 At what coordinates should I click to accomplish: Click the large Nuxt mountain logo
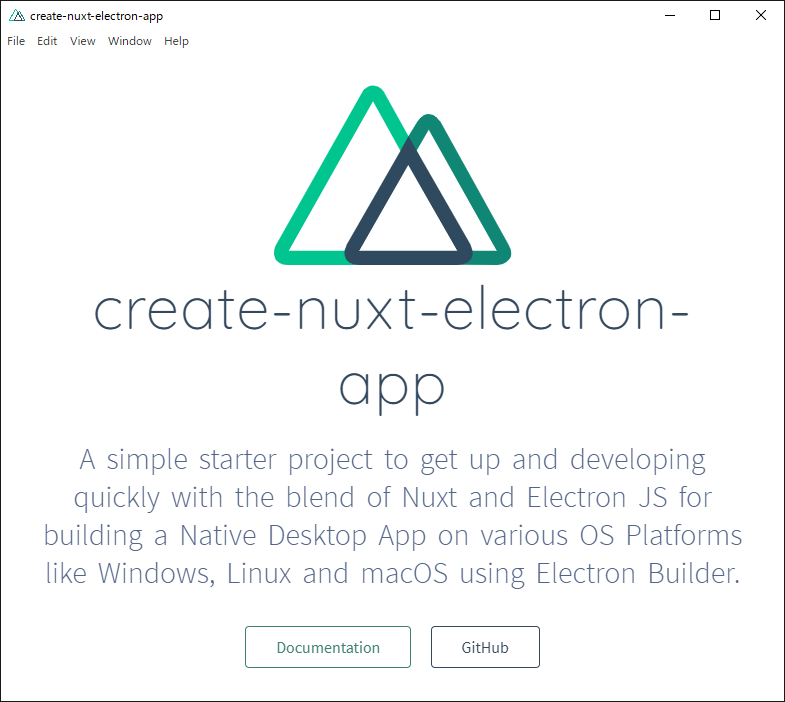pyautogui.click(x=392, y=175)
